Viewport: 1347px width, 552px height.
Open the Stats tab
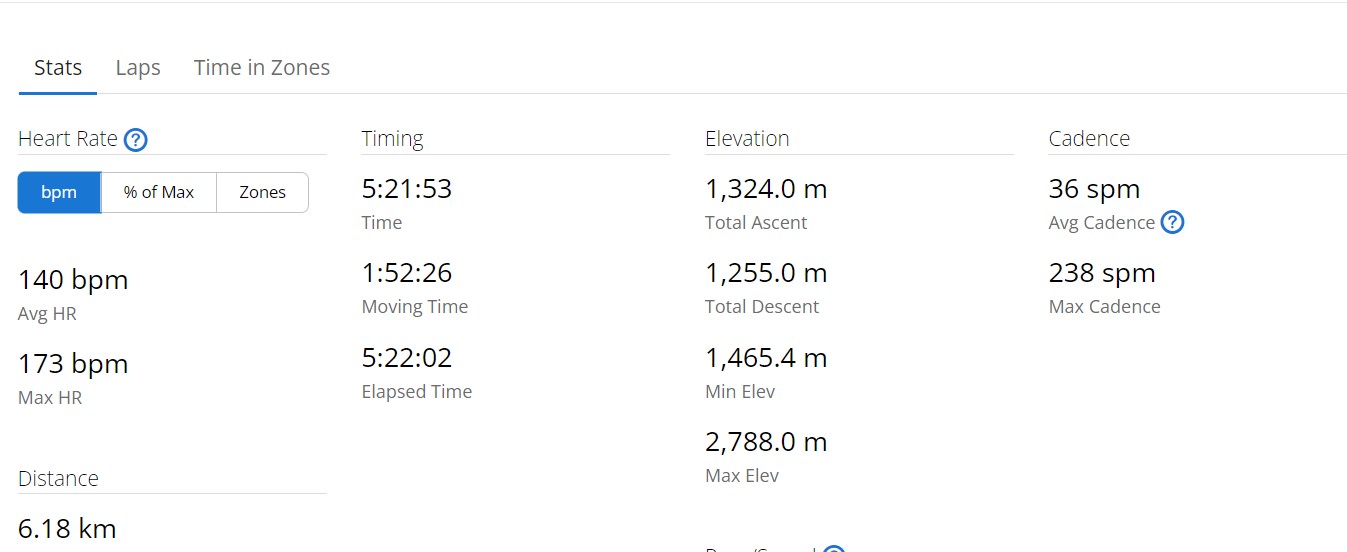click(58, 68)
